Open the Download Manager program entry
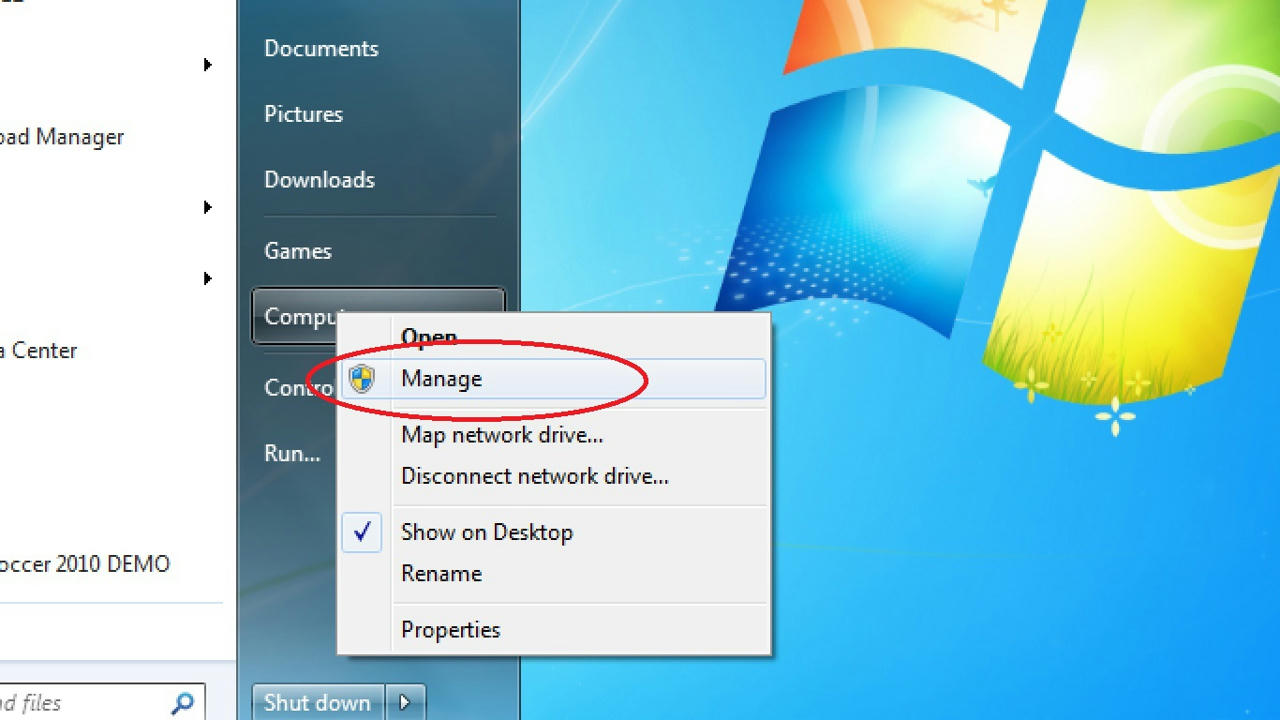This screenshot has height=720, width=1280. point(62,137)
